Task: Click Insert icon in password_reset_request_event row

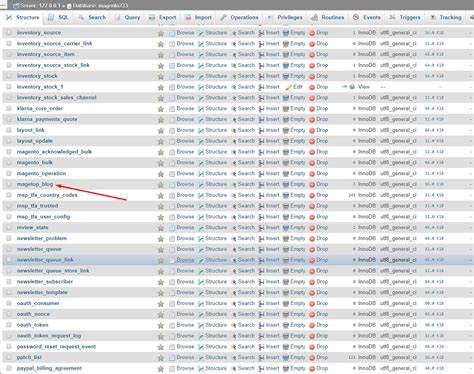Action: [262, 347]
